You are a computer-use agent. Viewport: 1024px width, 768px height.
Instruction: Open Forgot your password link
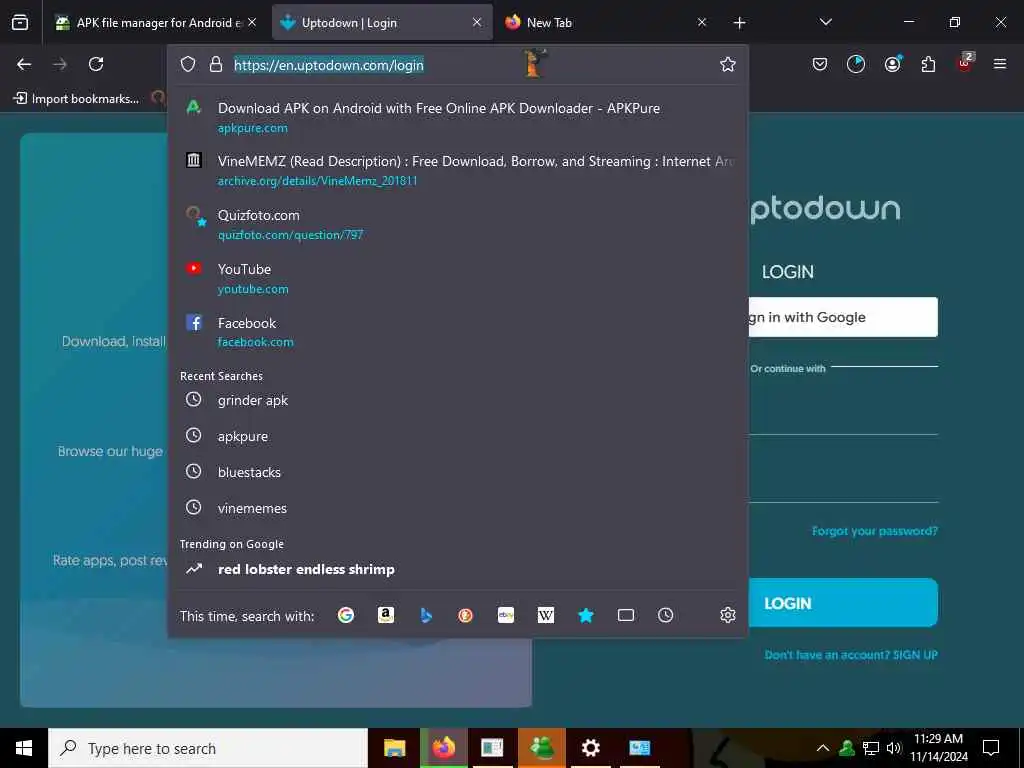coord(874,531)
